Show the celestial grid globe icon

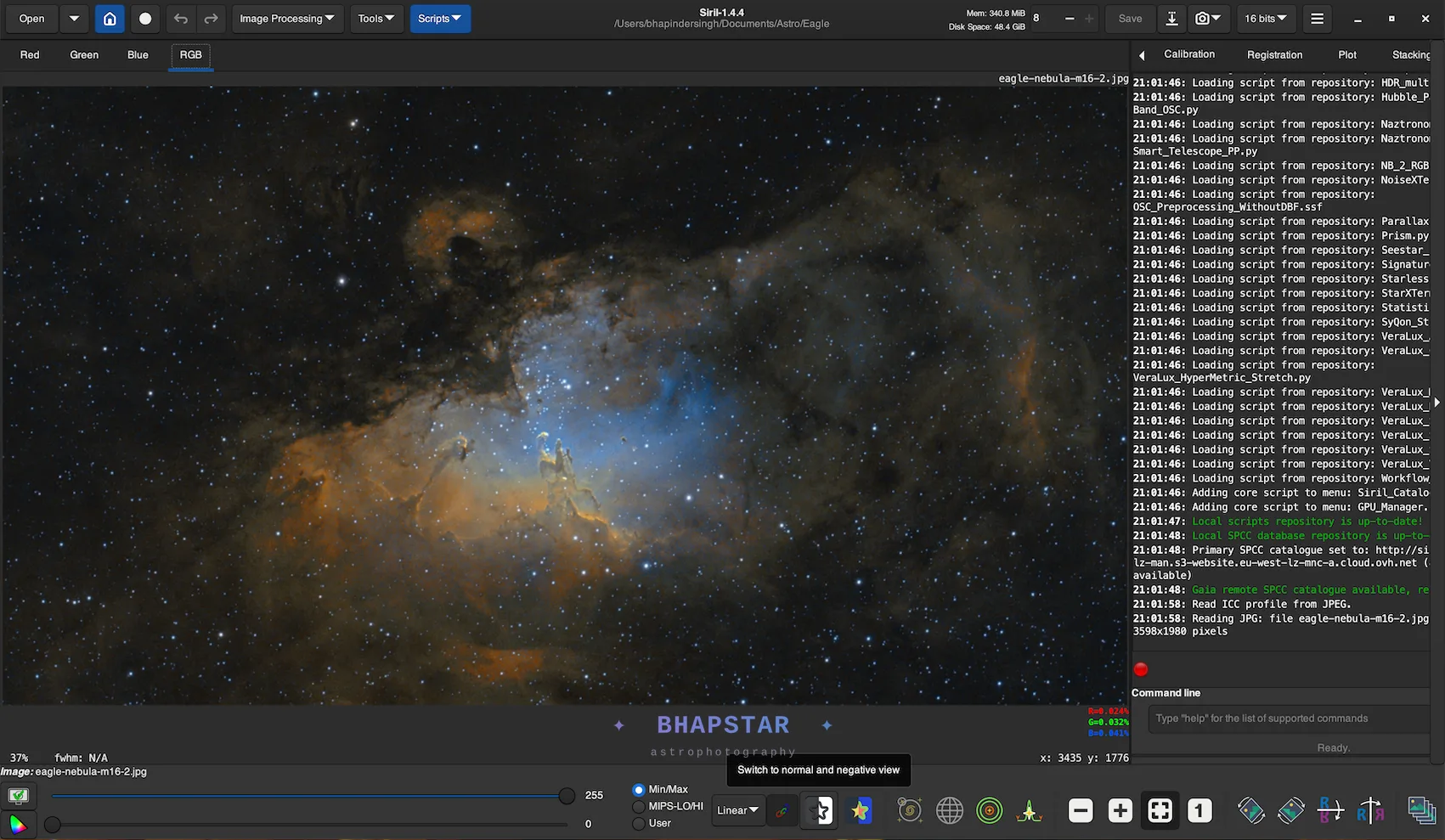950,811
